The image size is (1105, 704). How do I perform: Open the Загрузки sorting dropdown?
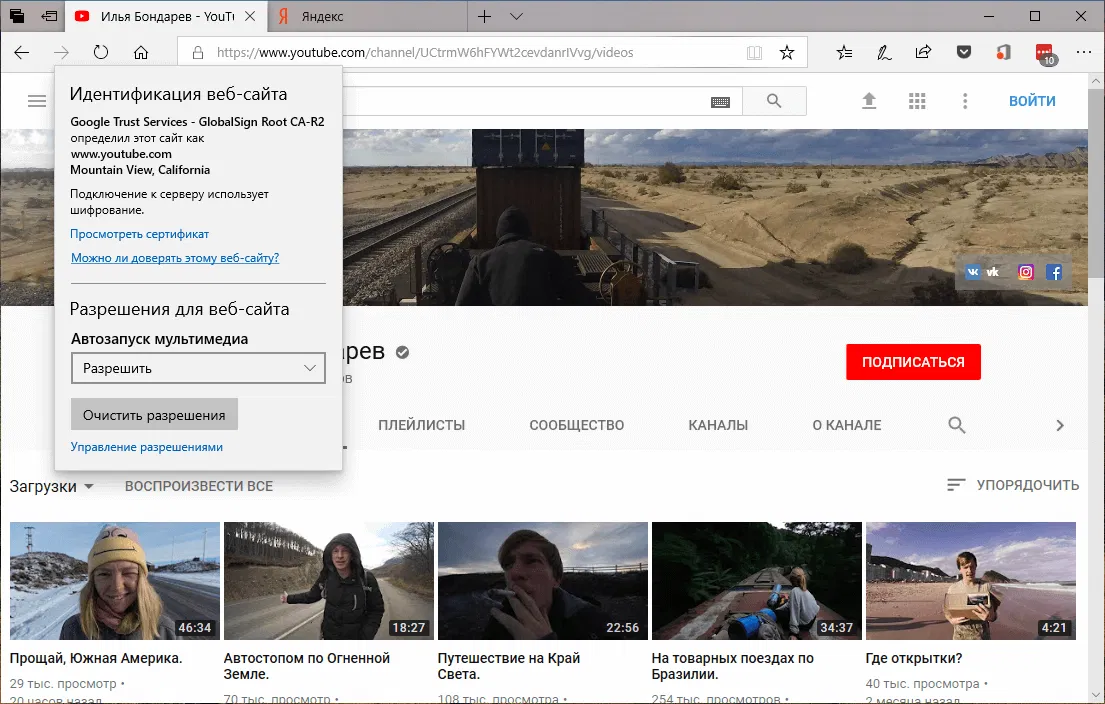pyautogui.click(x=53, y=485)
